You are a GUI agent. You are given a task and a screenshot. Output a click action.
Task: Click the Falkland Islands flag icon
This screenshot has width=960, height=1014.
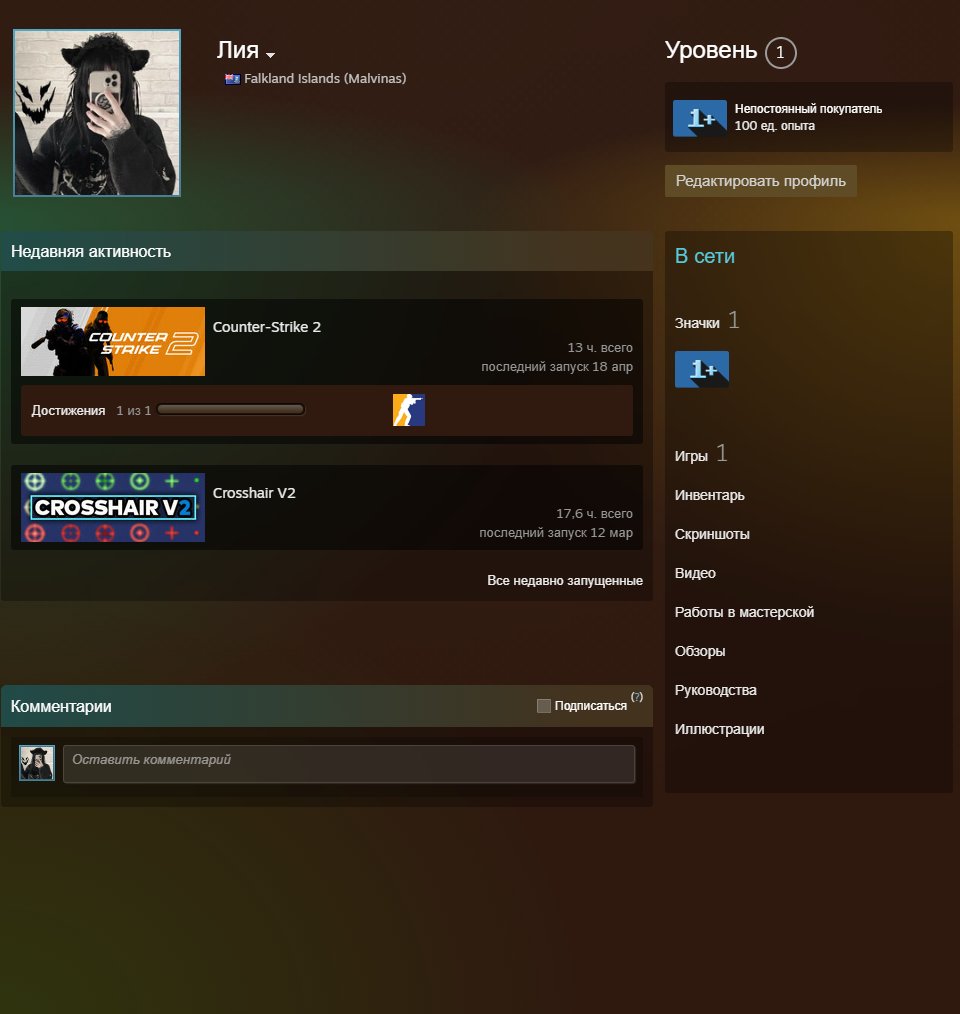click(x=232, y=79)
